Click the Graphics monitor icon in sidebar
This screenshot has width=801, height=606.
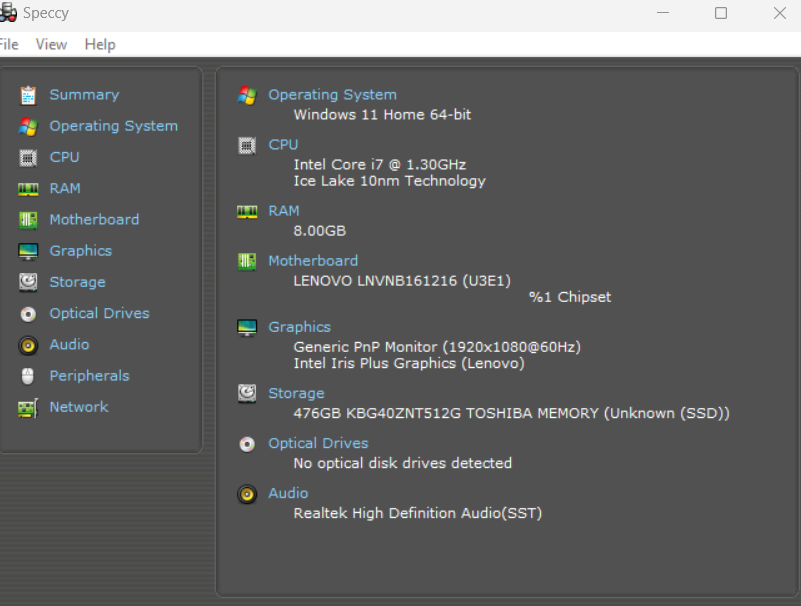[28, 251]
